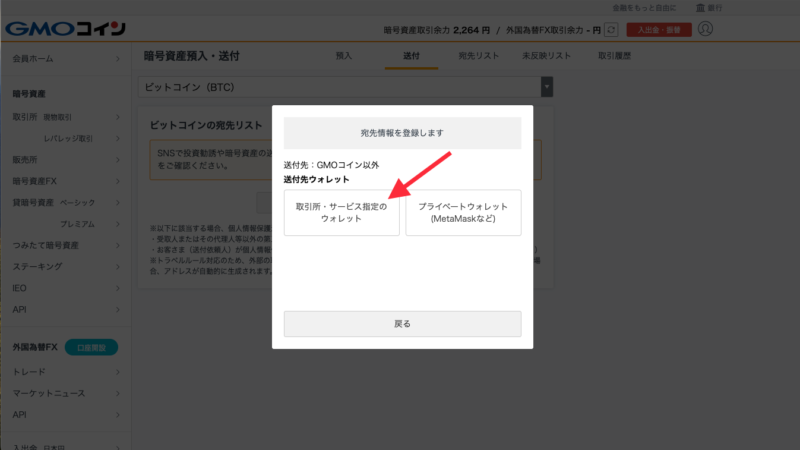
Task: Click the 銀行 bank icon link
Action: (709, 8)
